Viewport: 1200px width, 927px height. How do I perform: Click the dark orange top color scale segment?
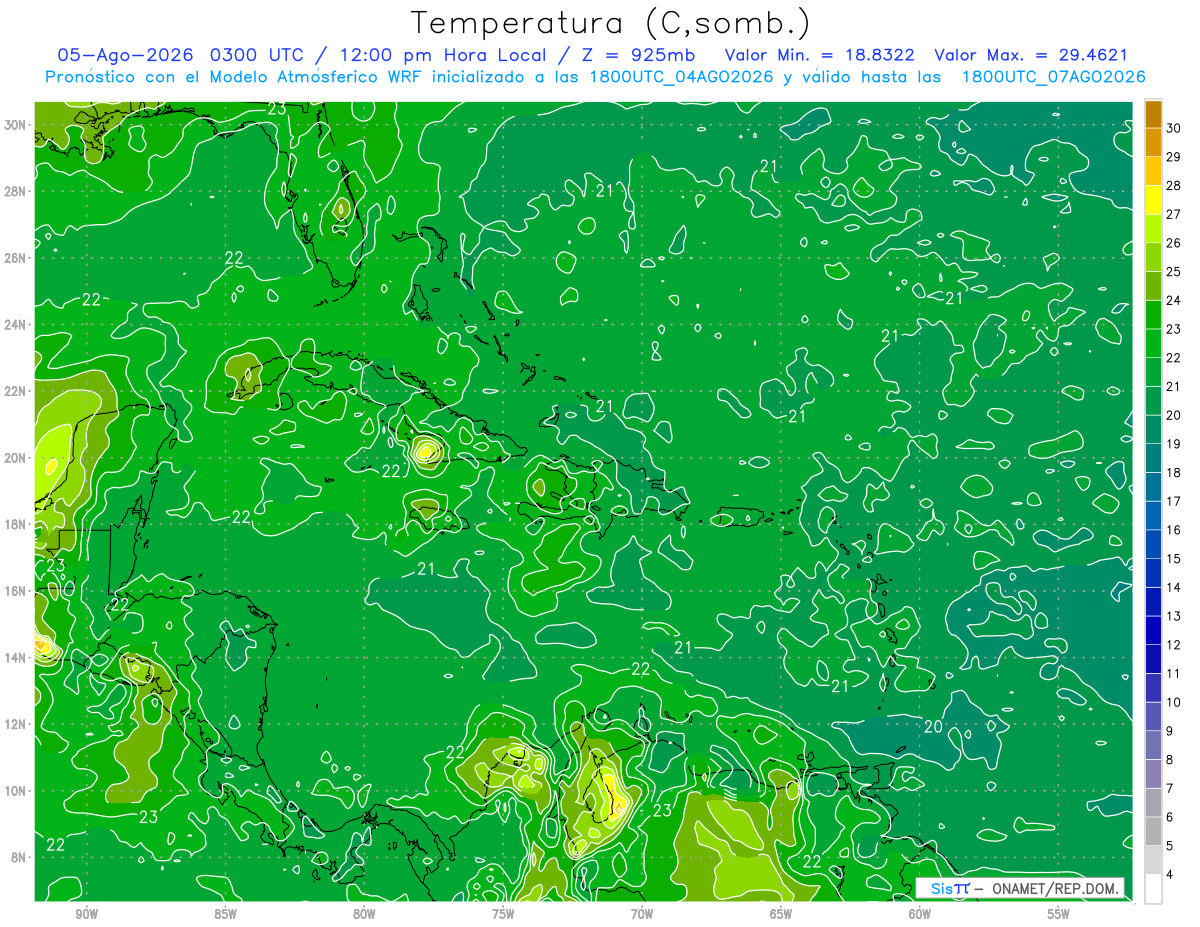1153,115
